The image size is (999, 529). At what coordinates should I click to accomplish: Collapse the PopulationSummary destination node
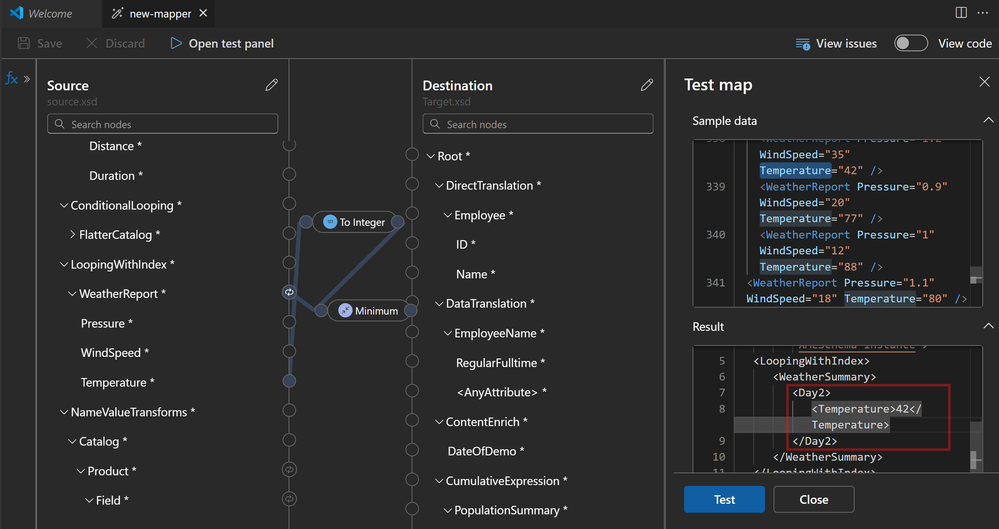pos(447,511)
